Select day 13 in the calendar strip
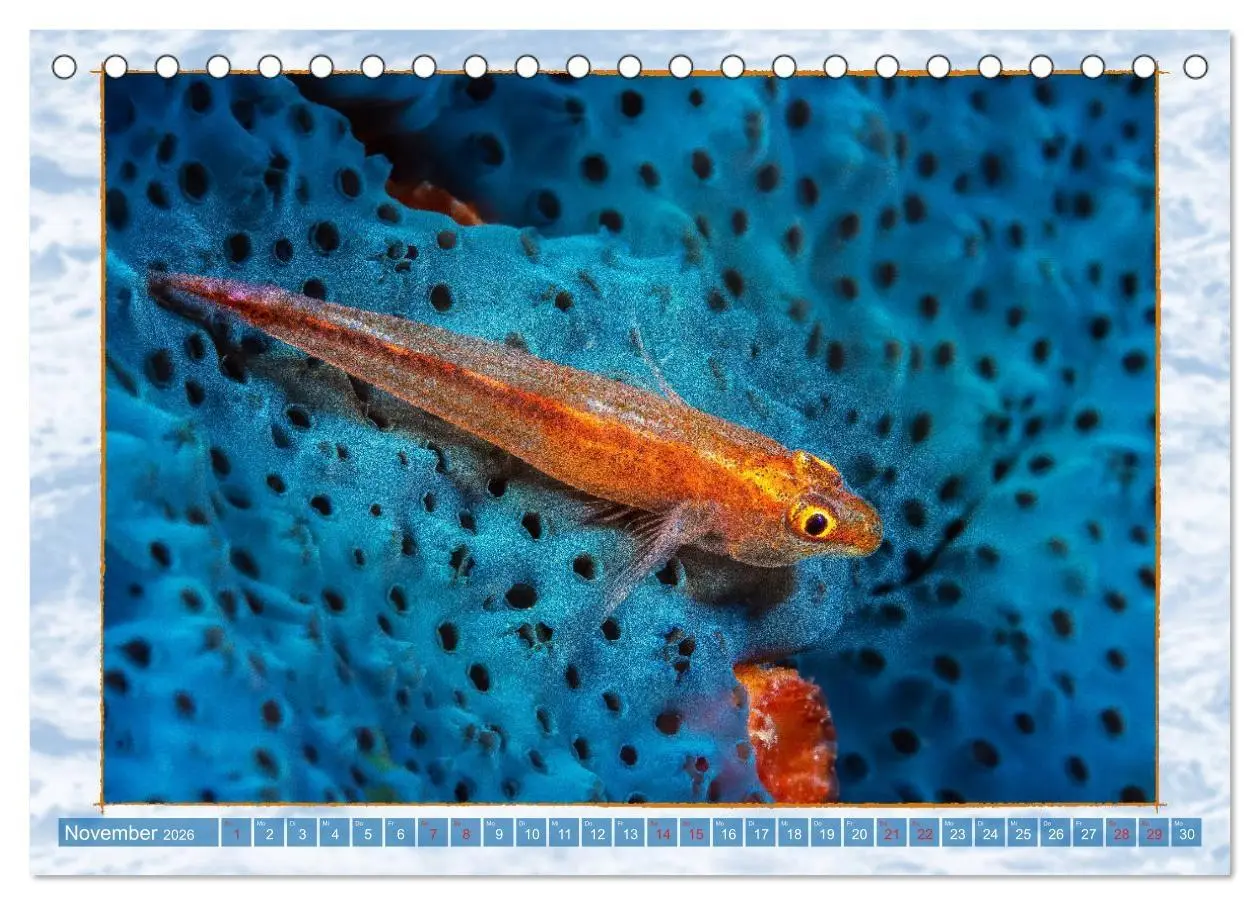Viewport: 1260px width, 905px height. [x=630, y=833]
